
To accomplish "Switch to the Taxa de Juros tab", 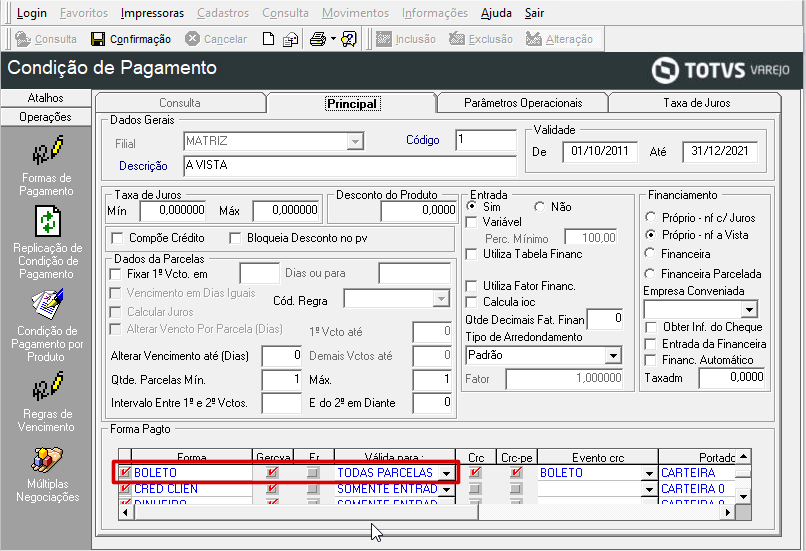I will coord(696,103).
